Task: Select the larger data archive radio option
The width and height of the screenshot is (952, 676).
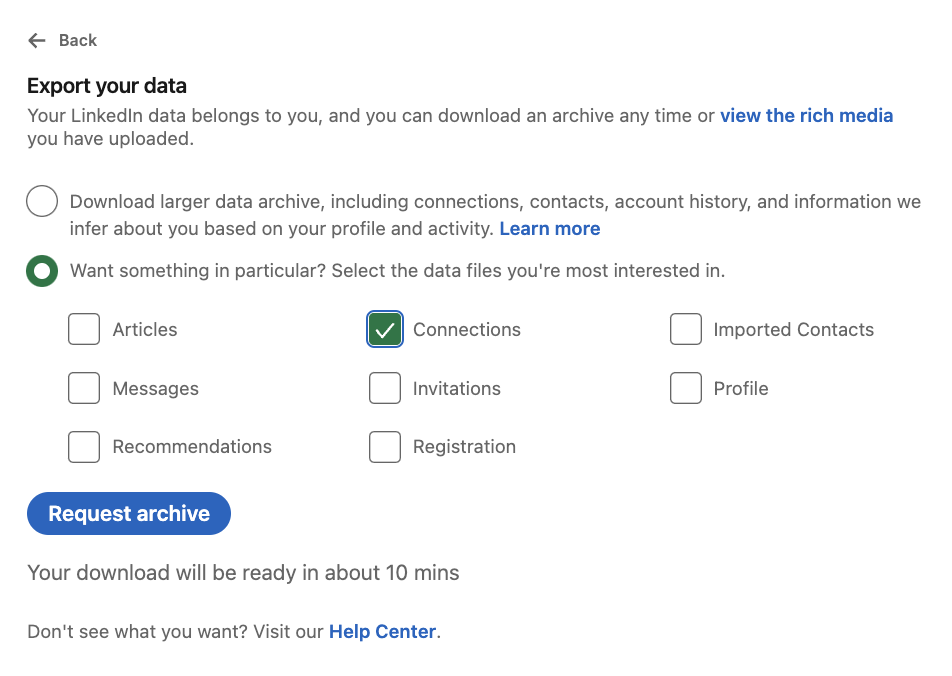Action: (42, 201)
